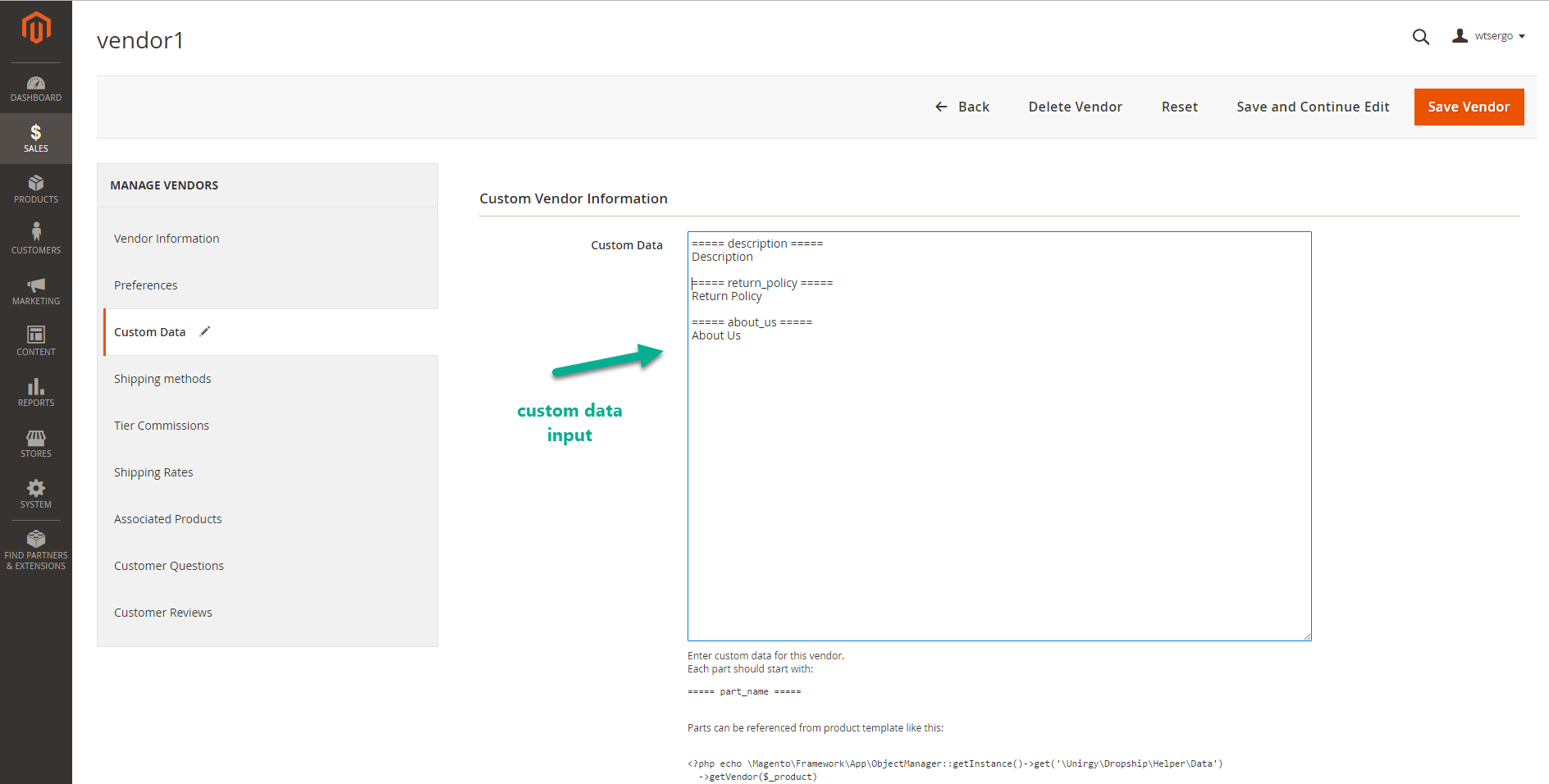Open the Shipping methods tab
Viewport: 1549px width, 784px height.
pos(267,379)
